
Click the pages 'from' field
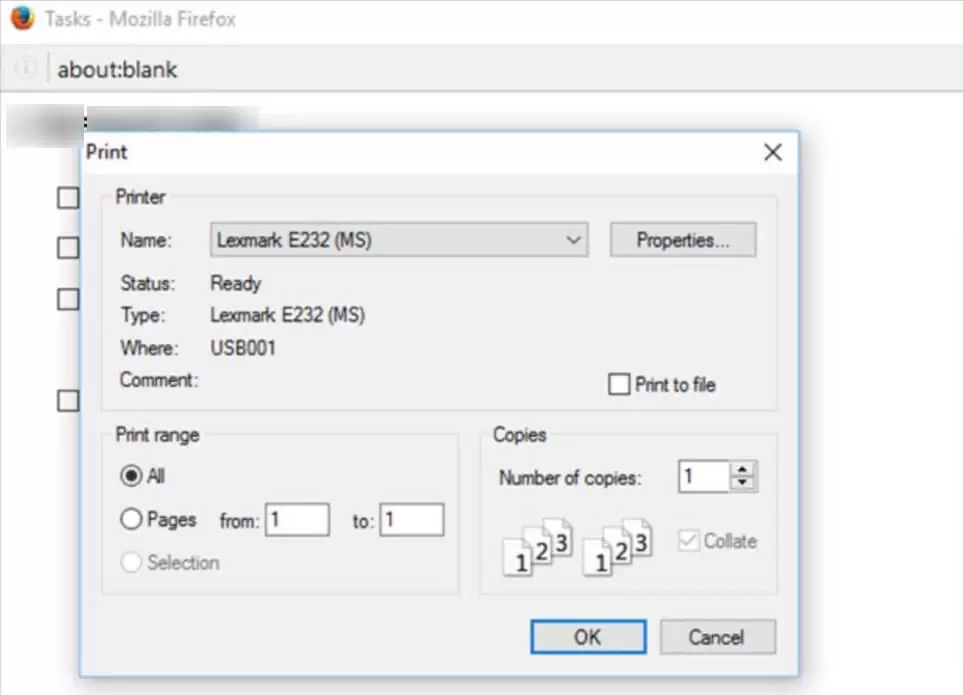click(297, 520)
